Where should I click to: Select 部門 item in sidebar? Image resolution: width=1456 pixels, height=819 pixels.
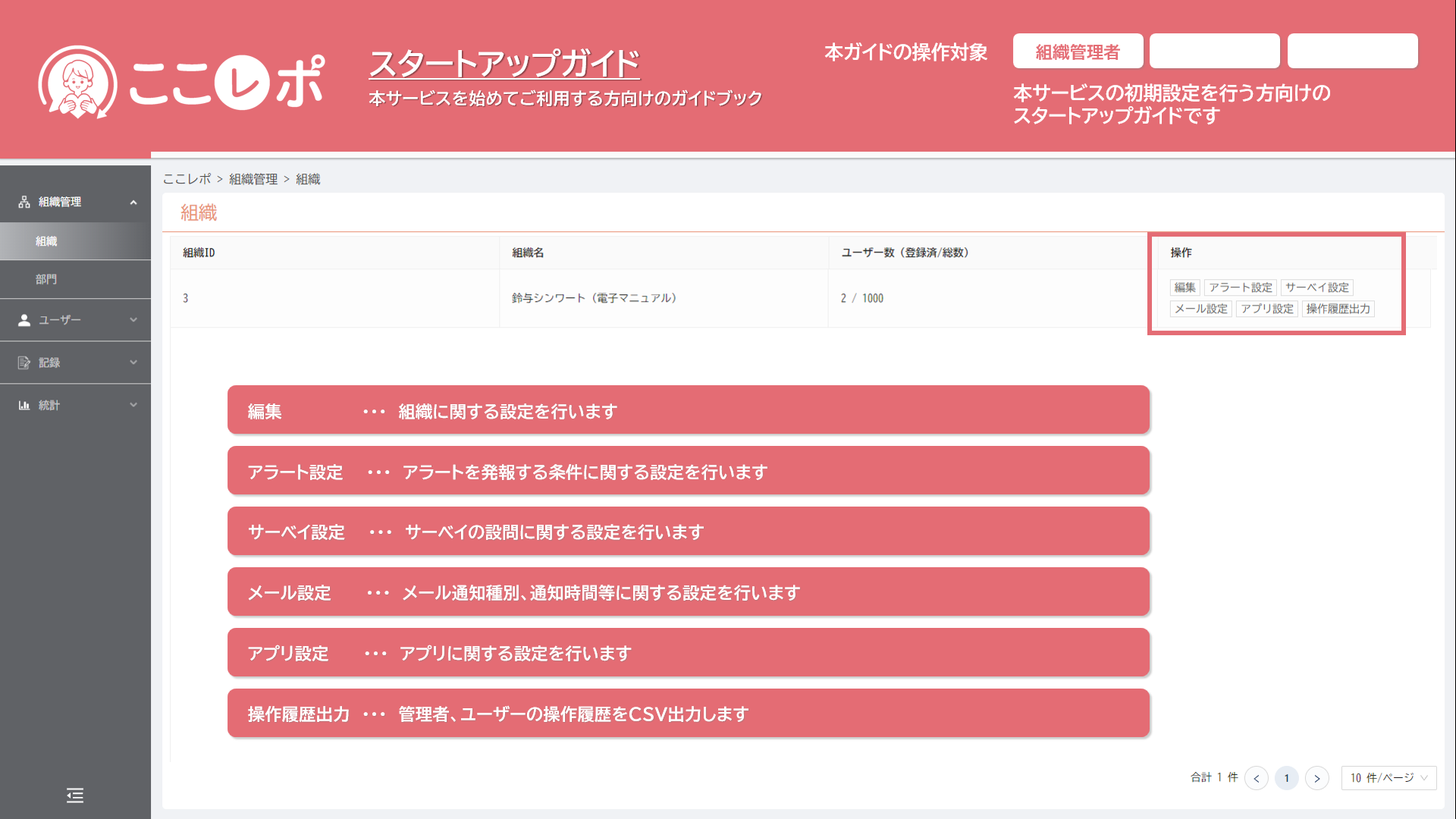[46, 279]
